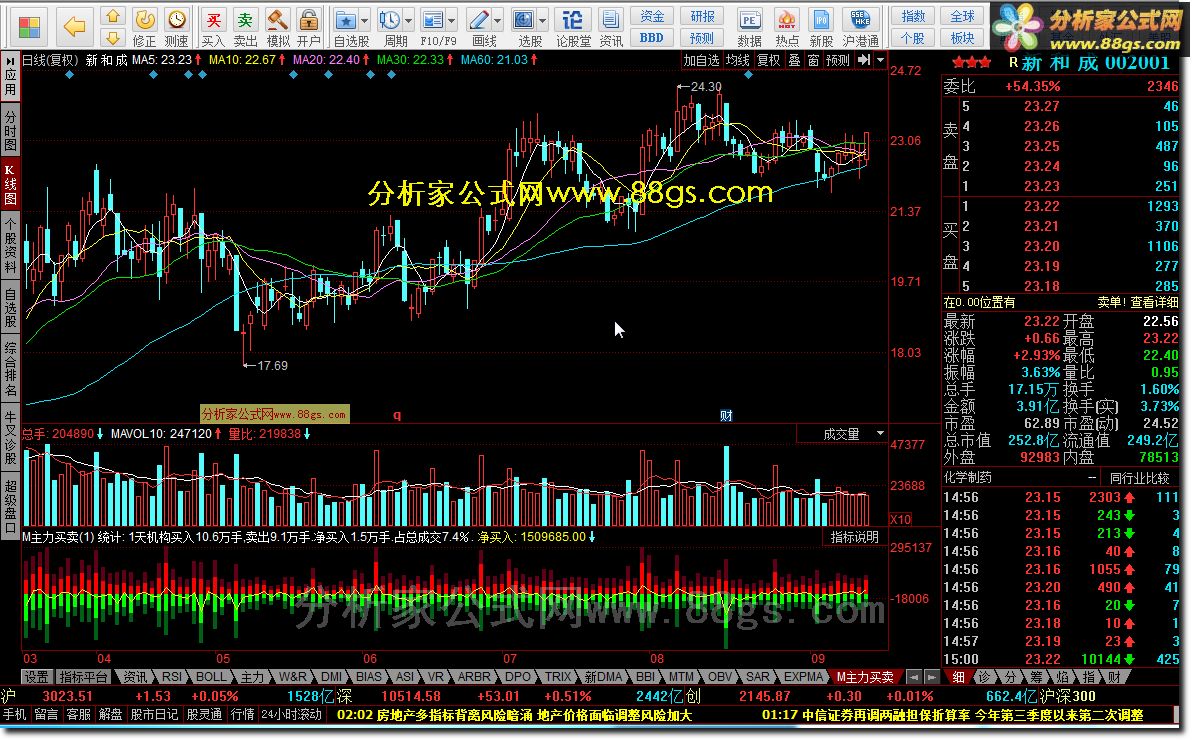
Task: Open the 测速 speed test icon
Action: [176, 27]
